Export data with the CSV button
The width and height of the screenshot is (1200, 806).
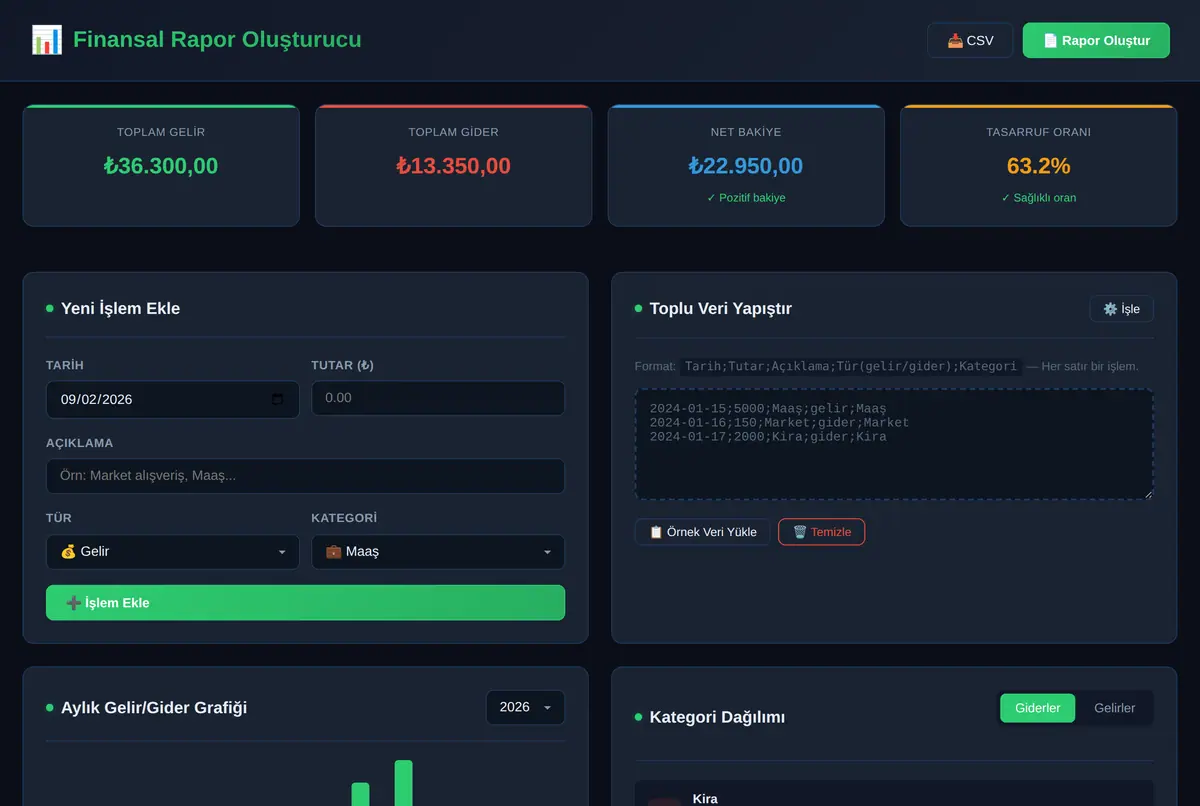coord(970,40)
